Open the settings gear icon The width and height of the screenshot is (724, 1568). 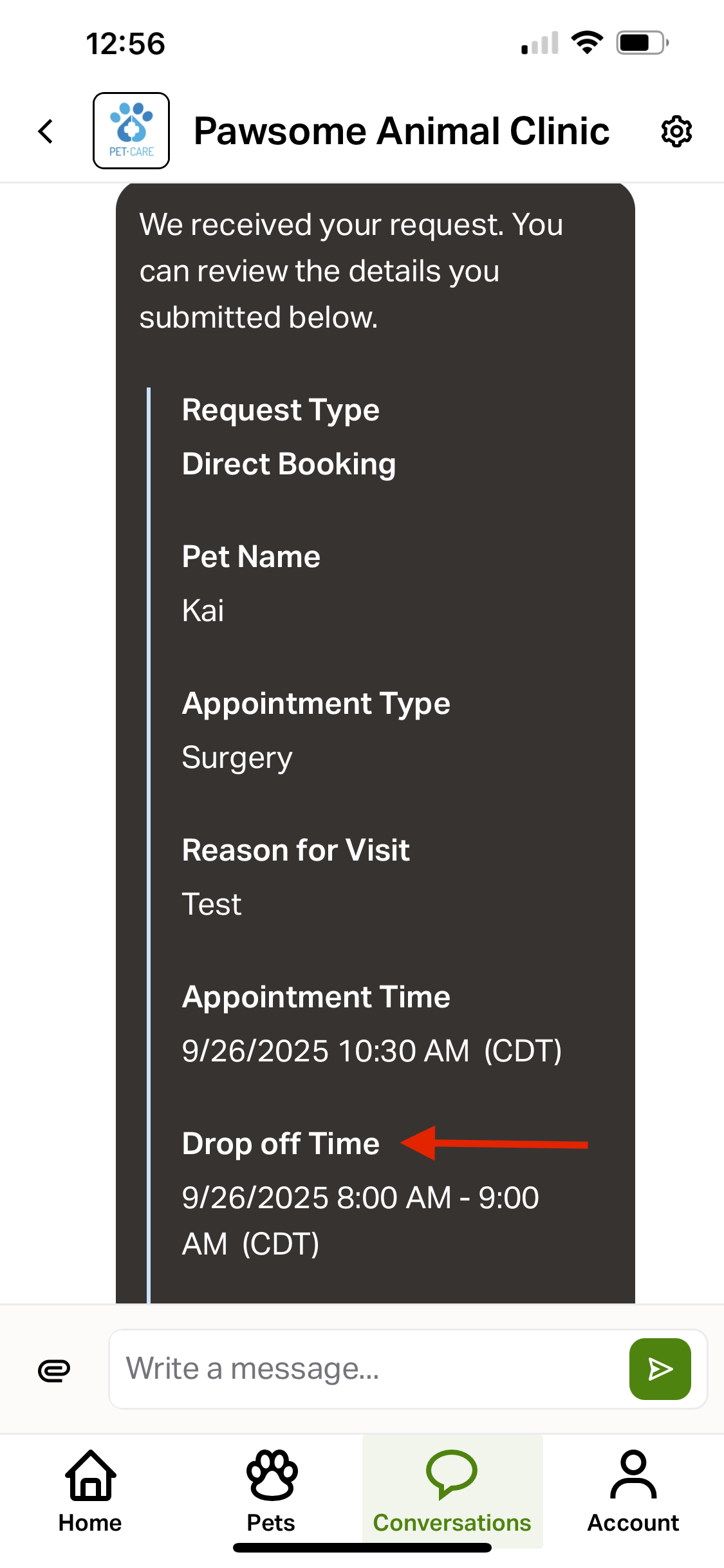[x=676, y=131]
